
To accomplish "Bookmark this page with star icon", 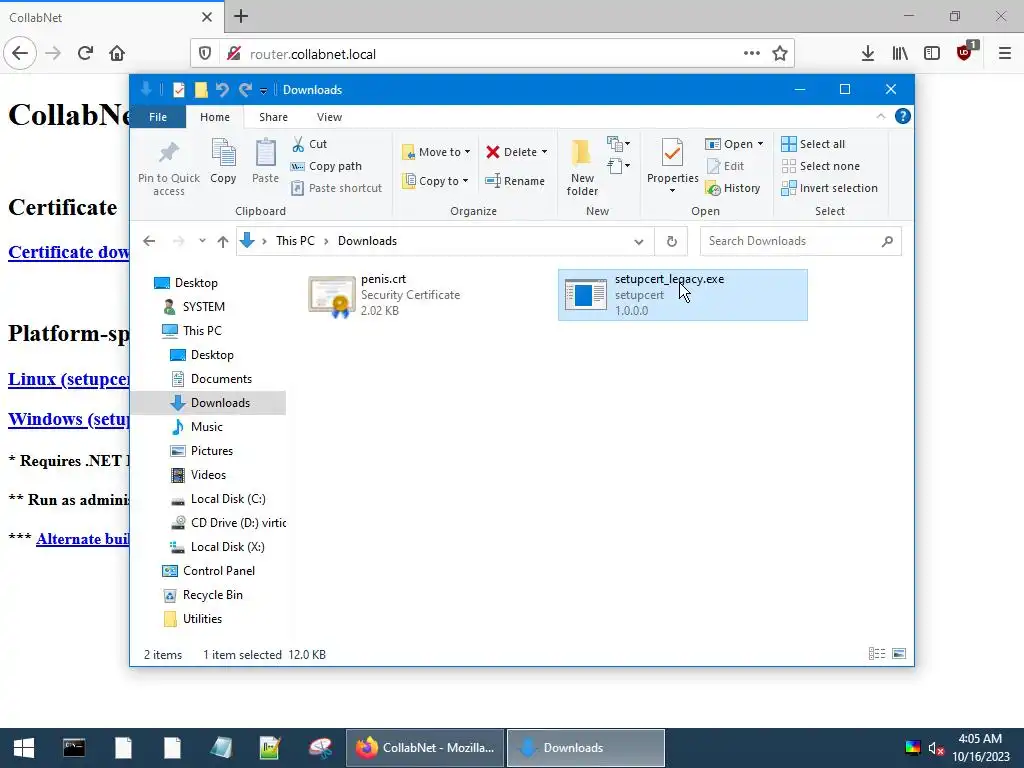I will (x=780, y=54).
